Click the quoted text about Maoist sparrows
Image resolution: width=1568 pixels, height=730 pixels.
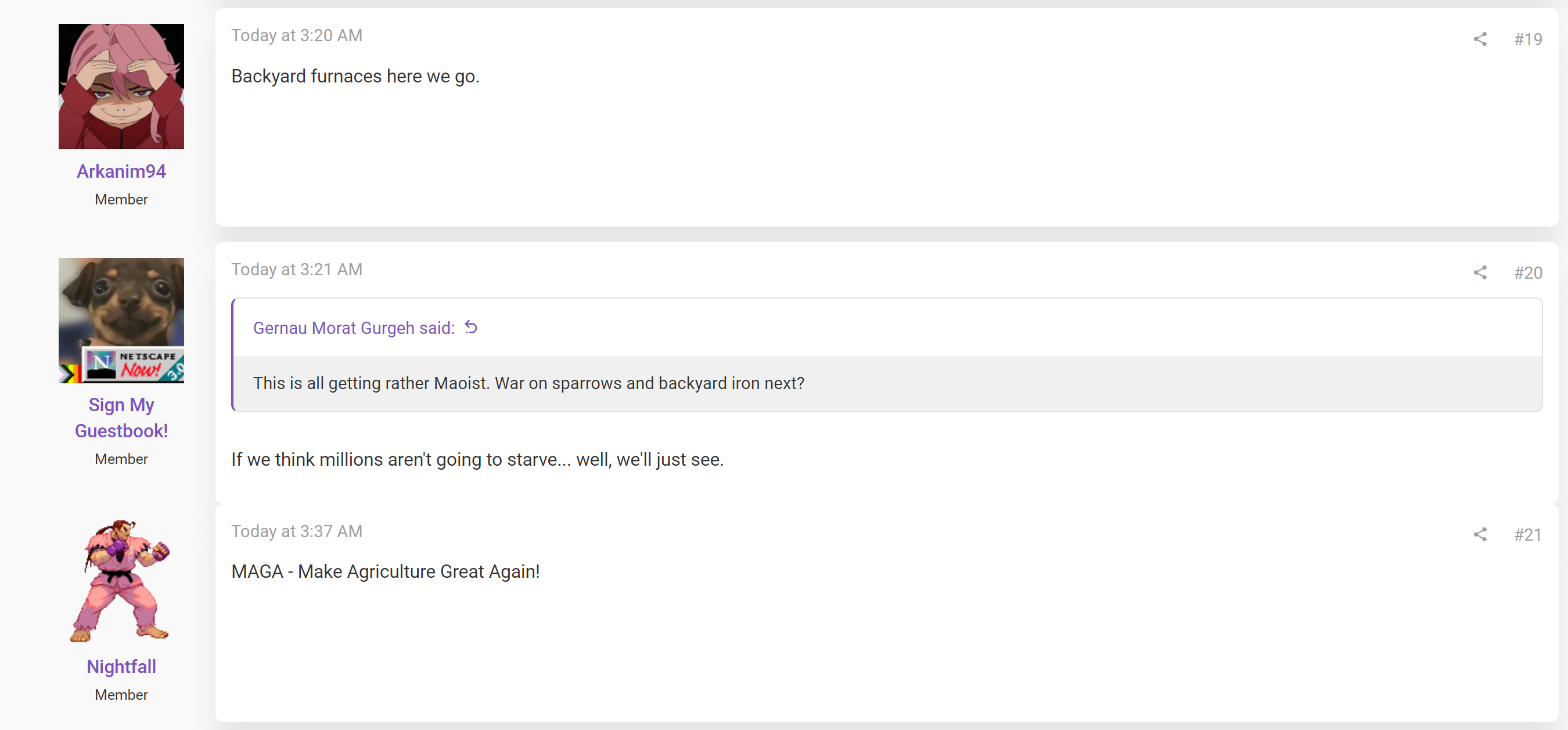click(x=528, y=383)
